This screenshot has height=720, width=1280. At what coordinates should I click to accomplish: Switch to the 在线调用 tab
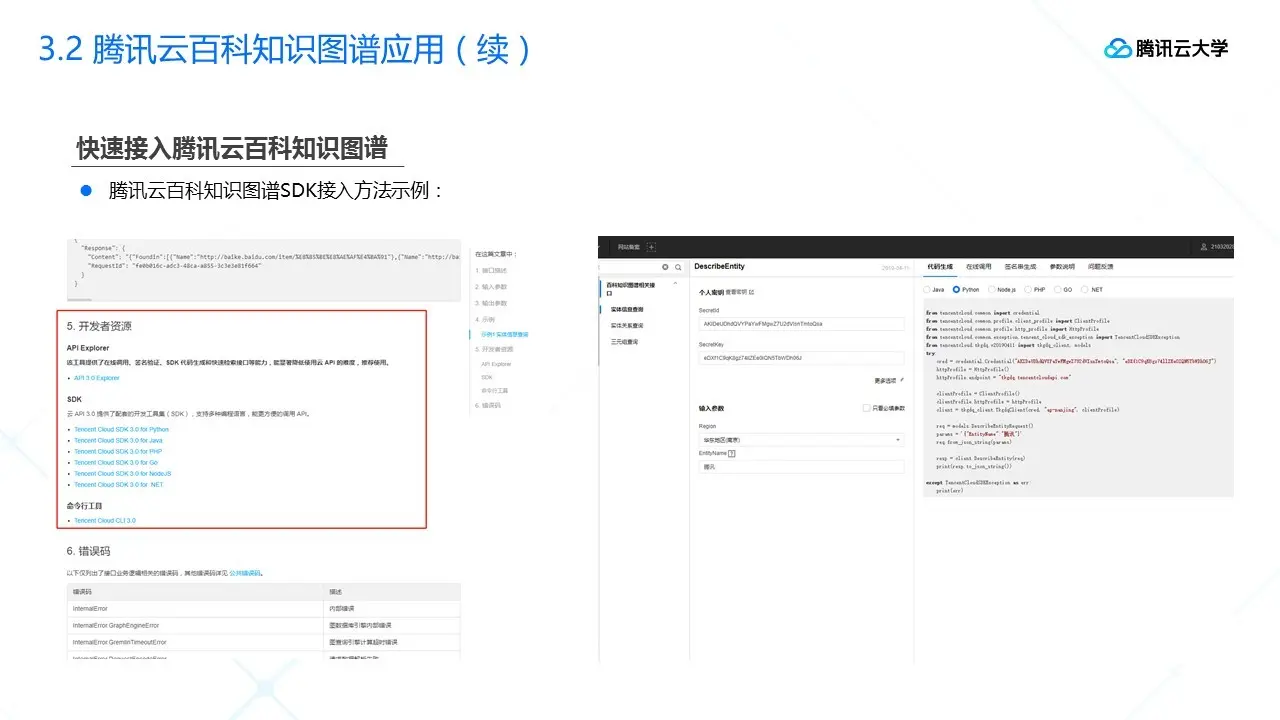pos(978,267)
